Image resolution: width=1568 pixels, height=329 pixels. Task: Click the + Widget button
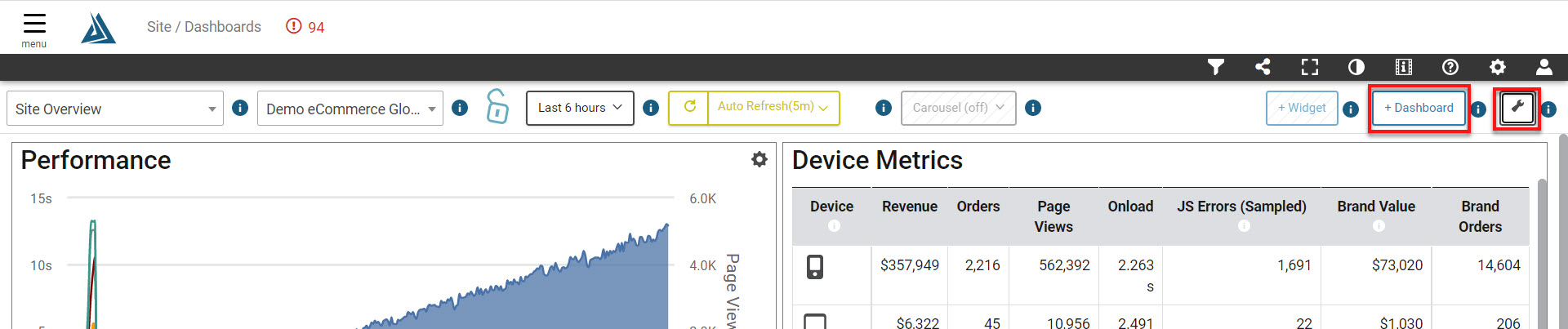pos(1302,108)
